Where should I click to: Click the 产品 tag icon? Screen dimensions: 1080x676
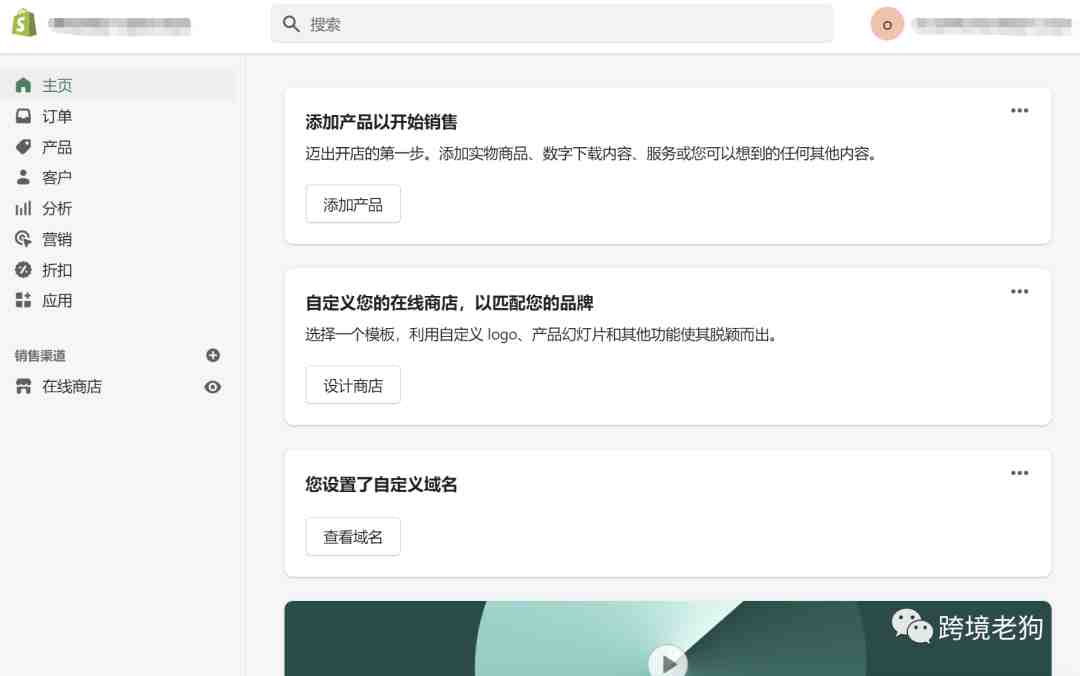[x=23, y=147]
